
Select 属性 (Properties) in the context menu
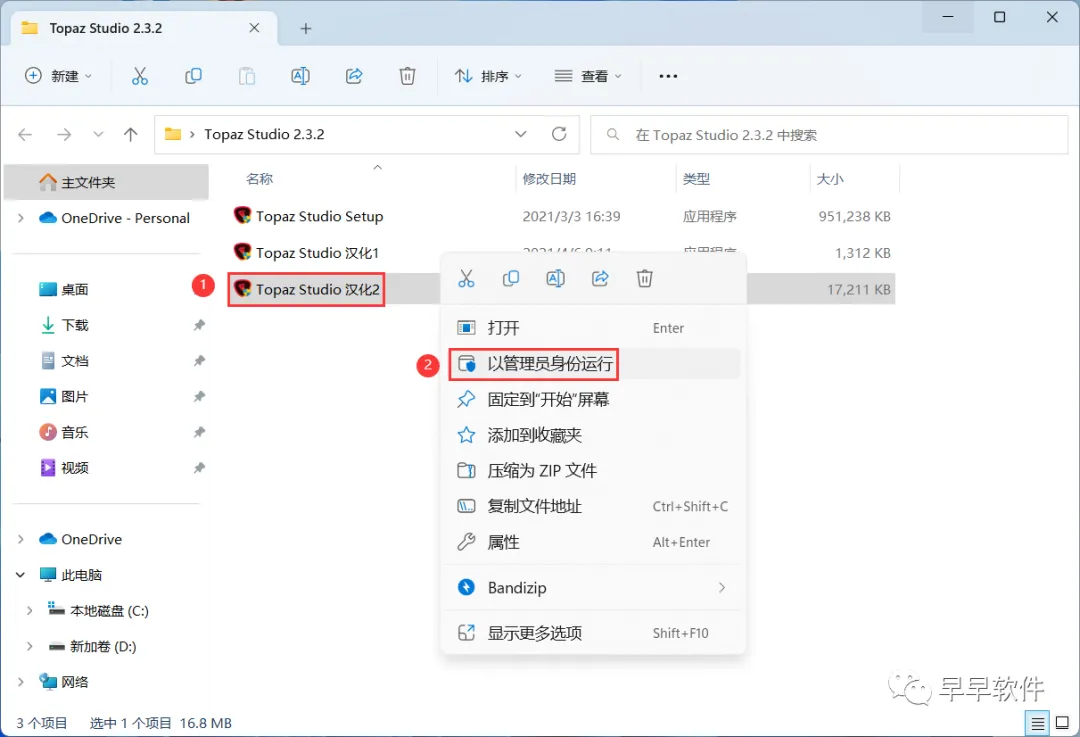point(594,542)
